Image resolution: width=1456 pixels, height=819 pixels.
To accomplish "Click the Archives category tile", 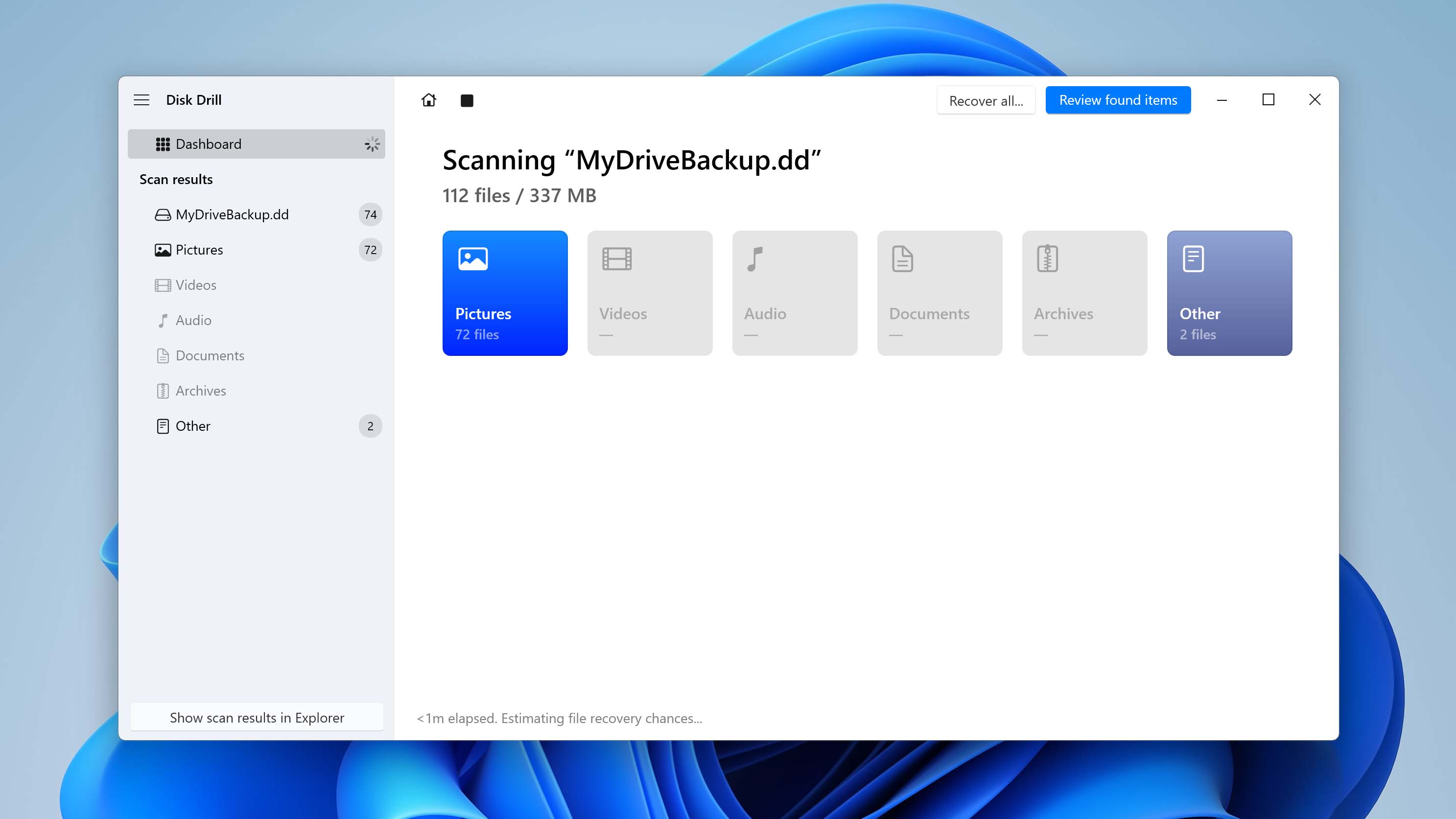I will coord(1084,293).
